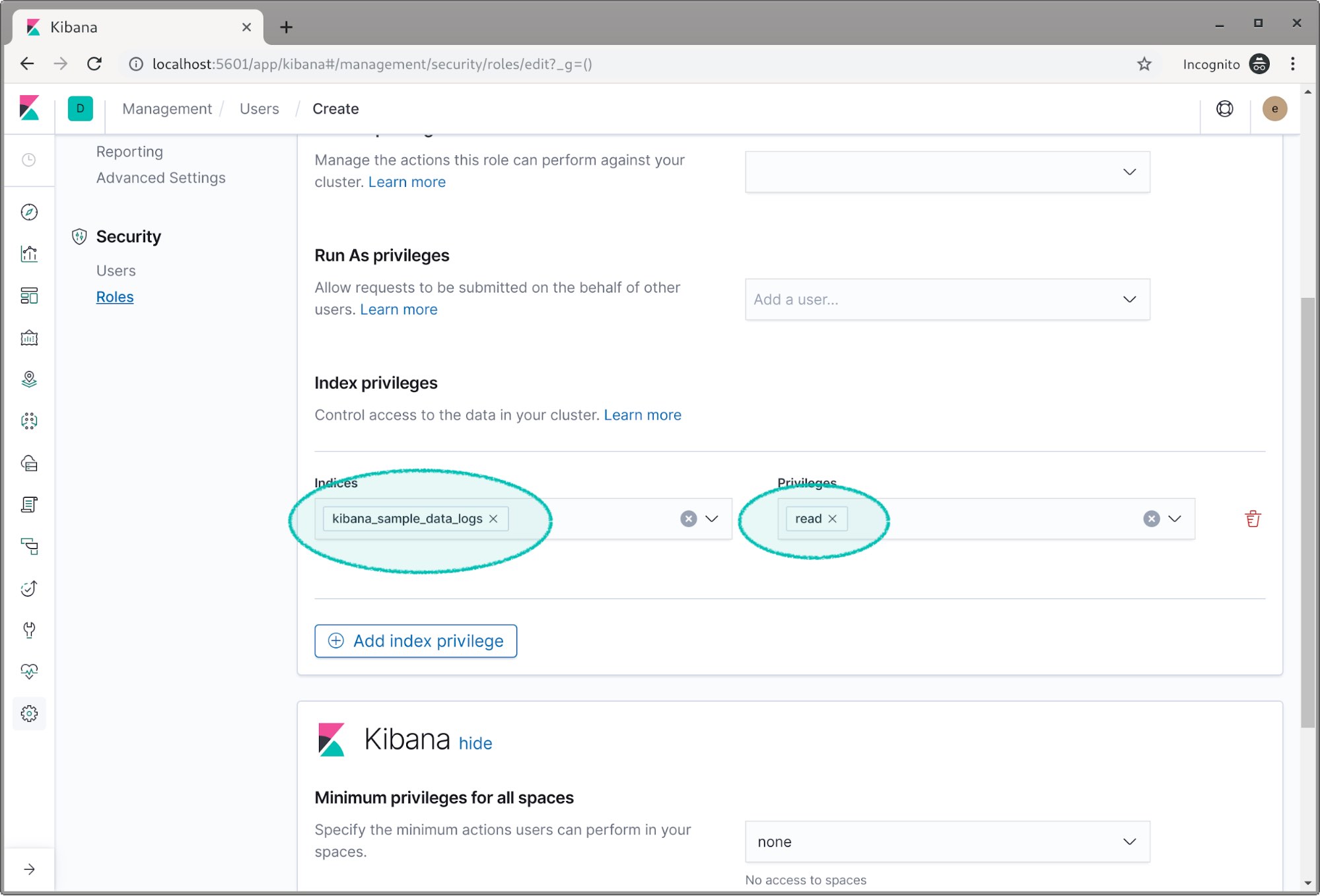The image size is (1320, 896).
Task: Open Visualize from the chart icon
Action: coord(29,254)
